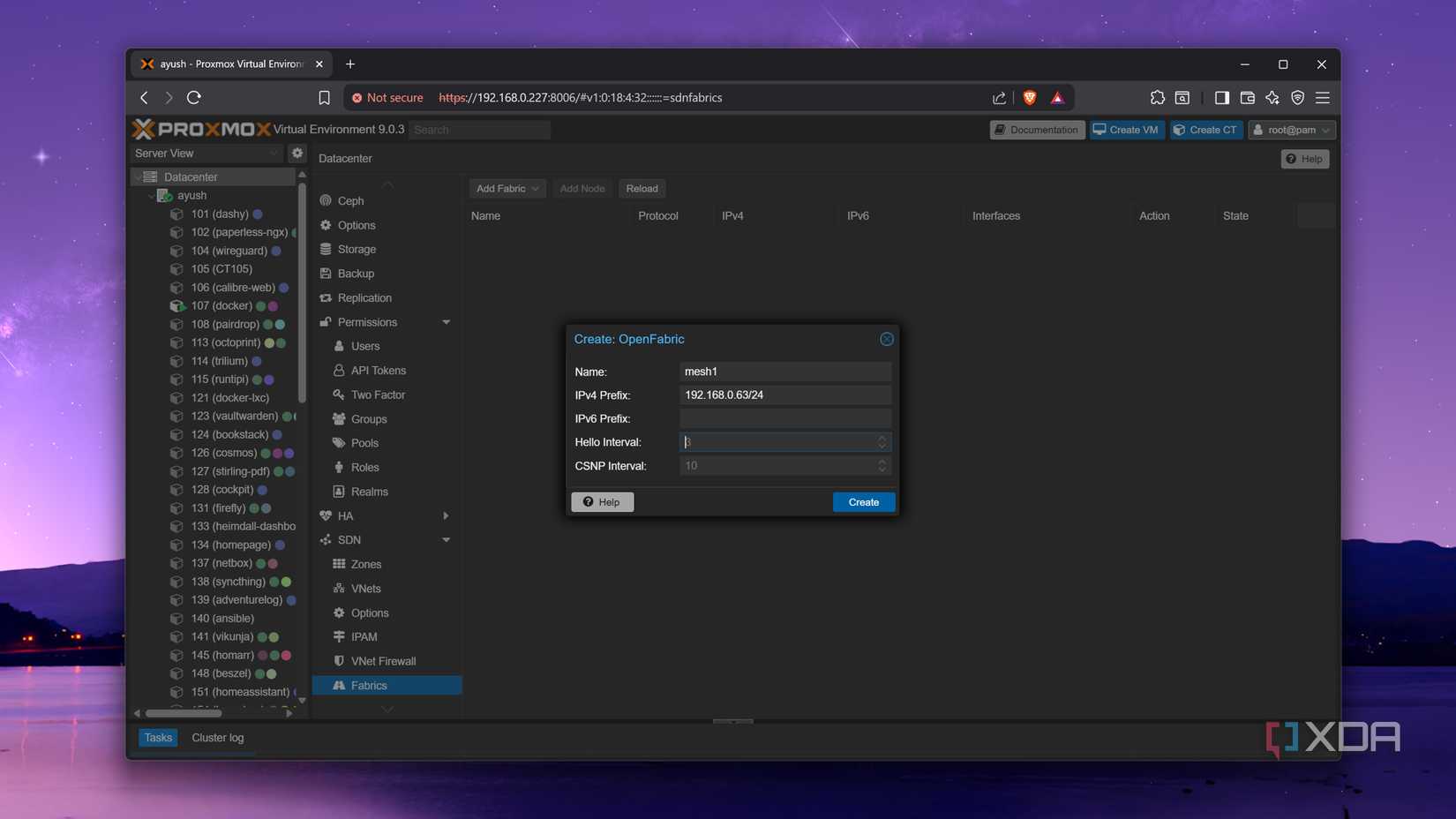Collapse the ayush node in Server View

tap(152, 195)
